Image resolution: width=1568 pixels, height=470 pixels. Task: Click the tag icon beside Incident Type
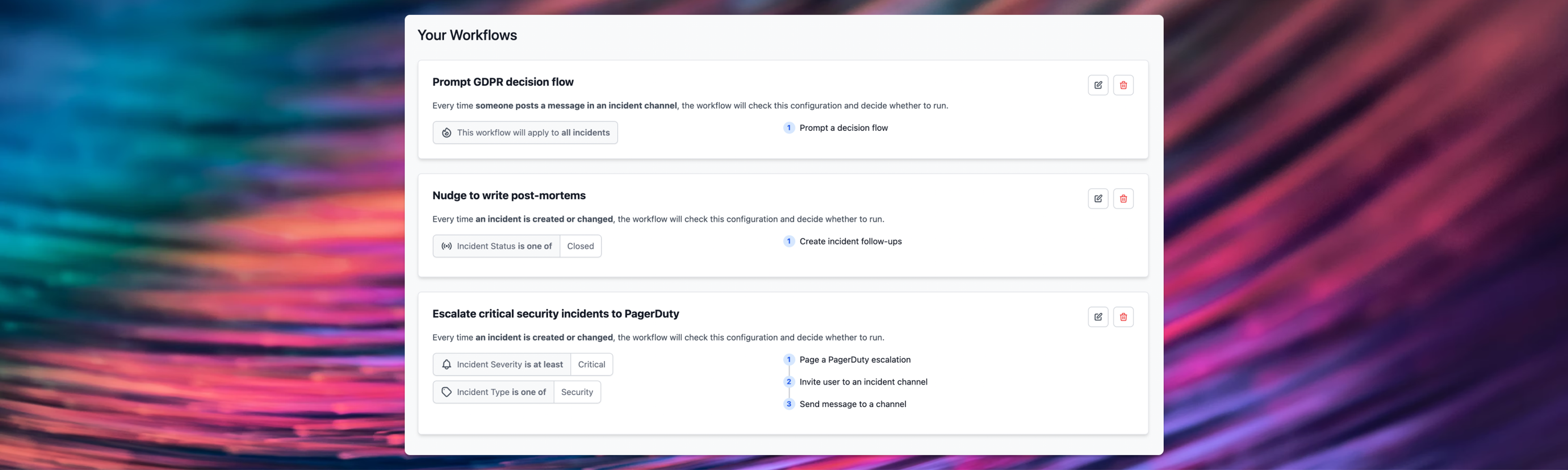coord(446,392)
